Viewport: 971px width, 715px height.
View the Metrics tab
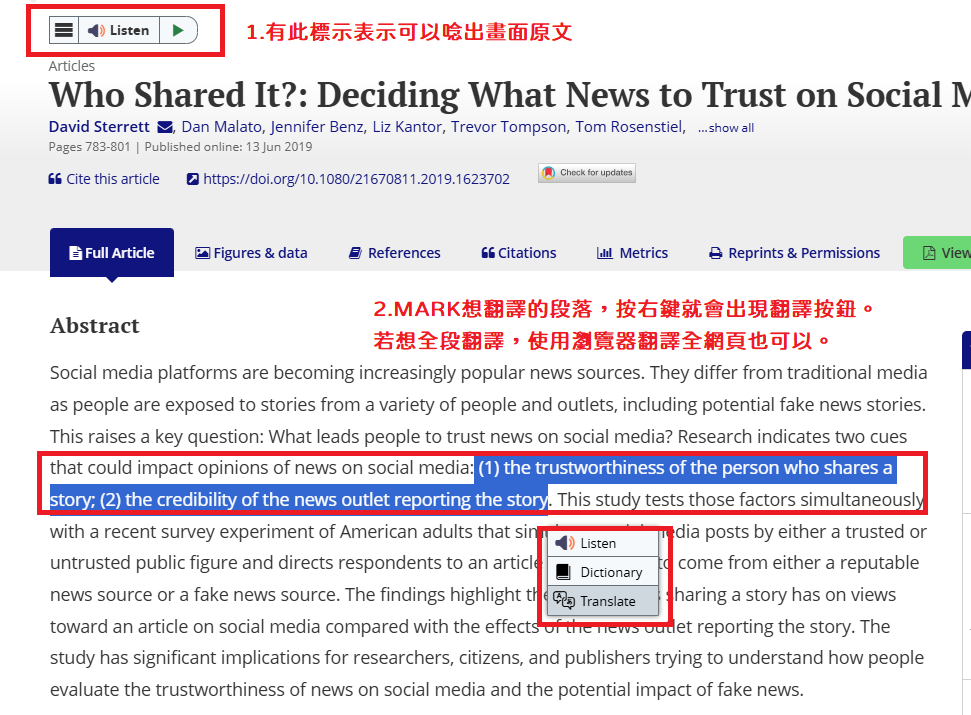coord(632,253)
